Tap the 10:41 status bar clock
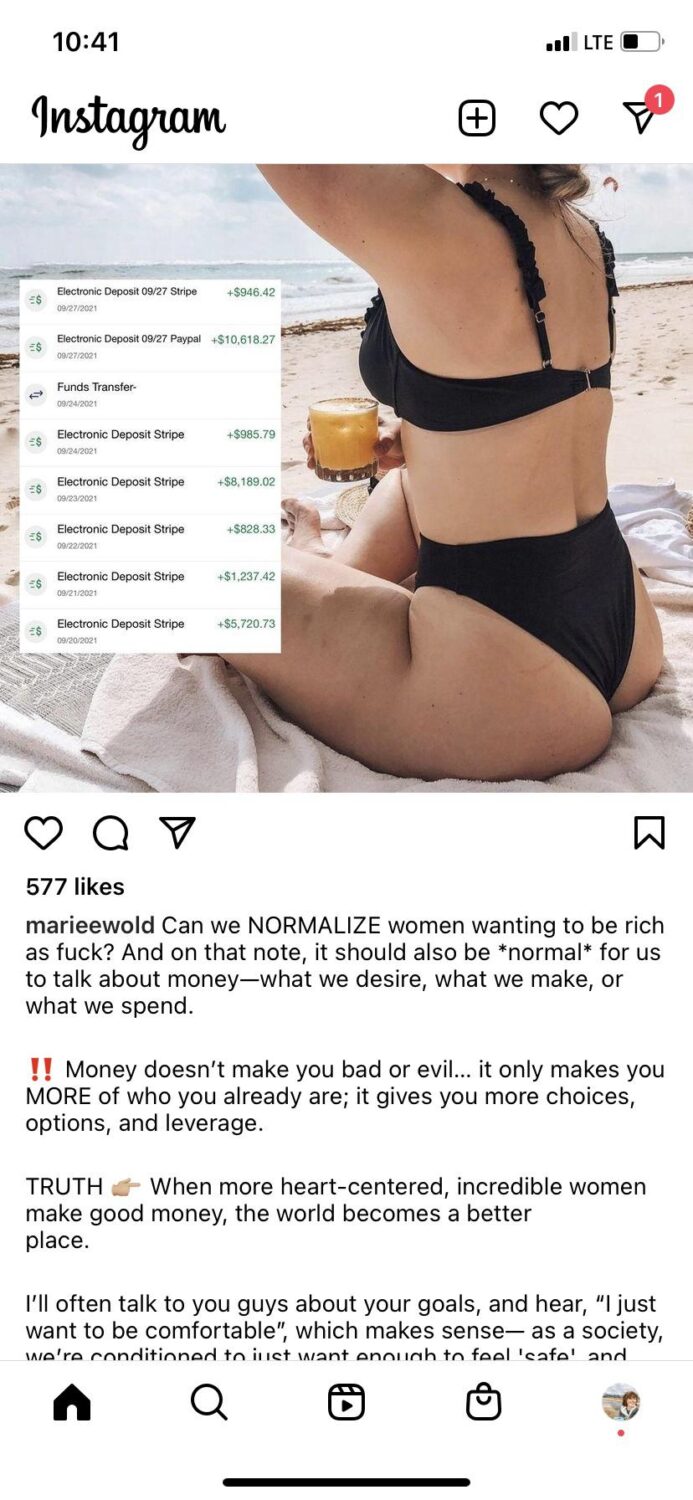The width and height of the screenshot is (693, 1500). [86, 42]
